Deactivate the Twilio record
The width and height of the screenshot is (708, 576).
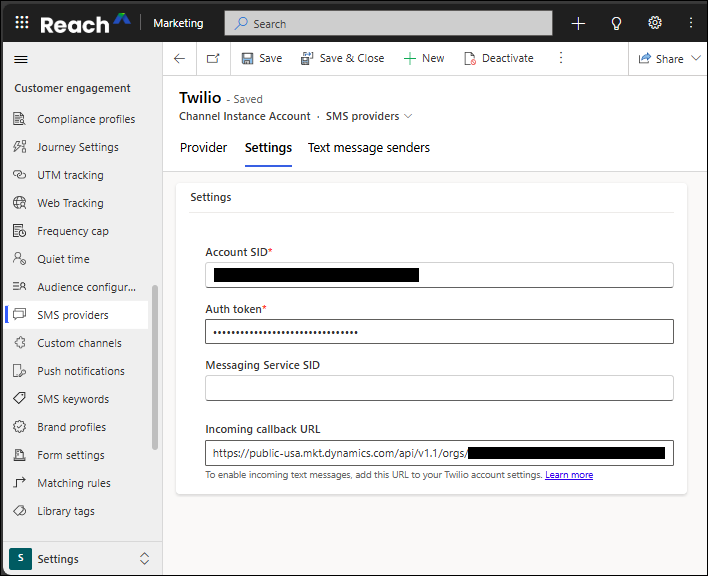pyautogui.click(x=498, y=59)
